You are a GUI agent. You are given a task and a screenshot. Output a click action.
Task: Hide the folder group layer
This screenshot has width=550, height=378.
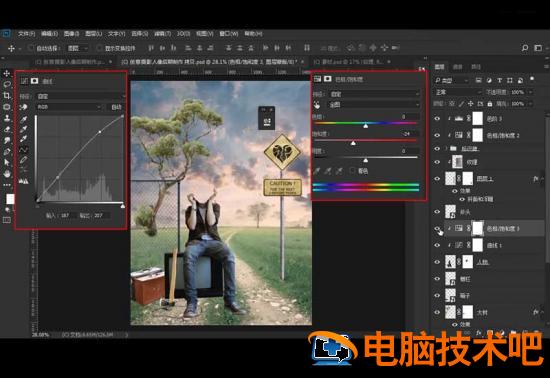437,148
